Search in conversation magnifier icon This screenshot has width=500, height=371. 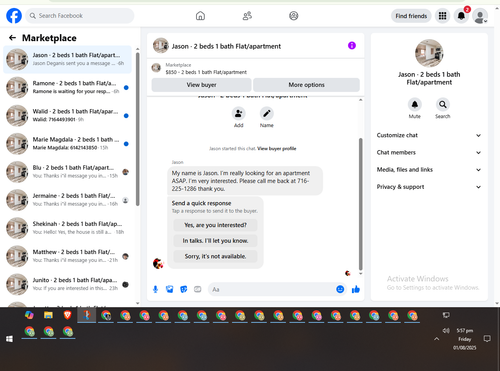click(443, 105)
